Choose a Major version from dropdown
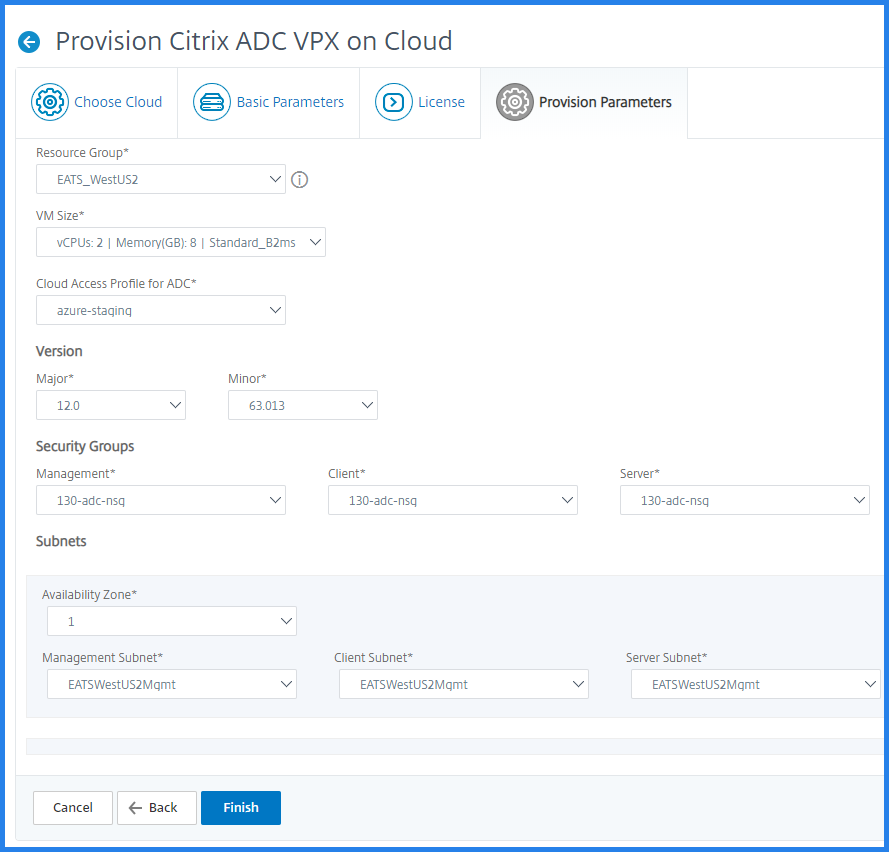Screen dimensions: 889x852 pyautogui.click(x=111, y=405)
